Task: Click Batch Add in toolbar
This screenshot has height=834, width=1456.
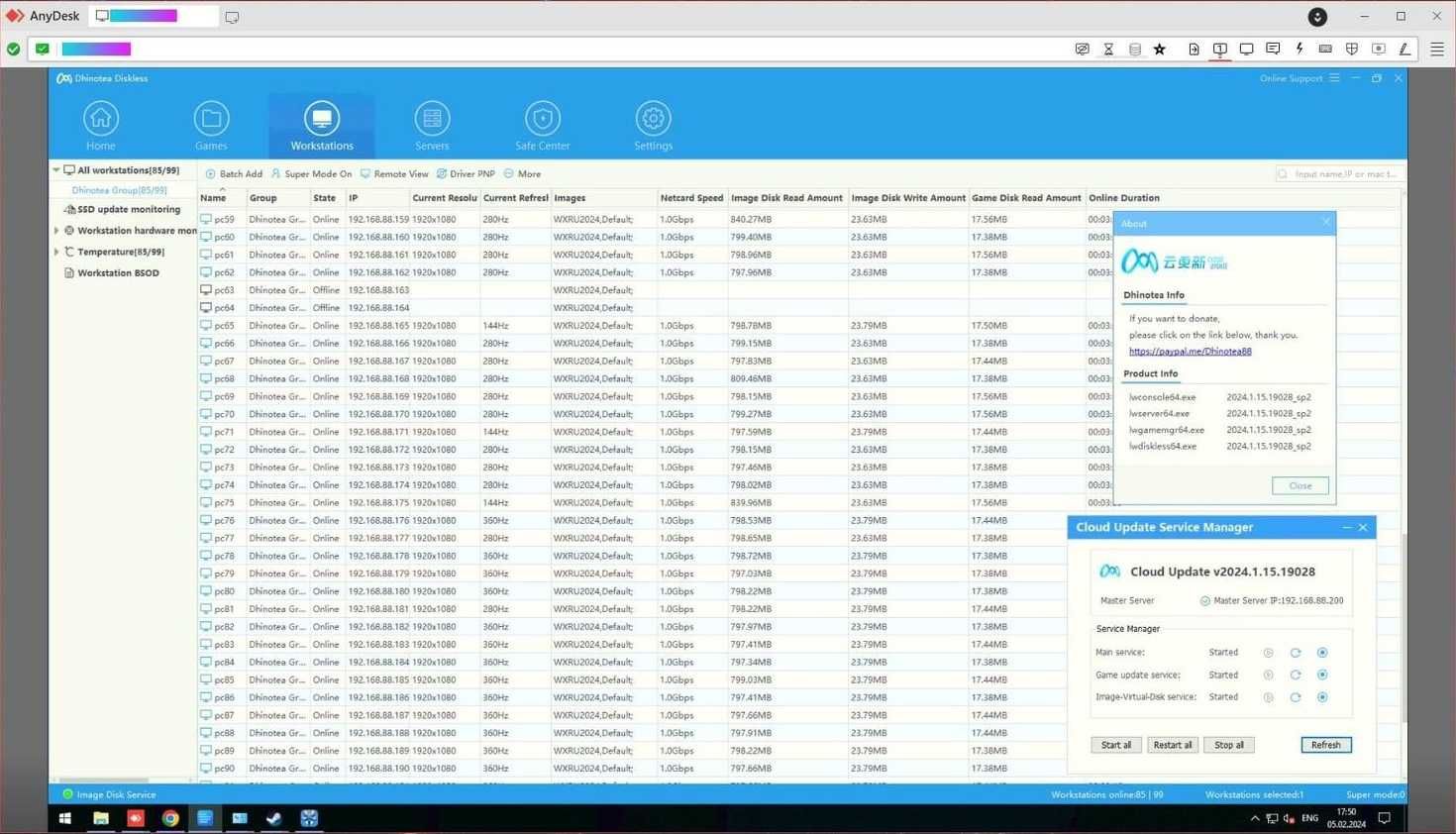Action: tap(234, 173)
